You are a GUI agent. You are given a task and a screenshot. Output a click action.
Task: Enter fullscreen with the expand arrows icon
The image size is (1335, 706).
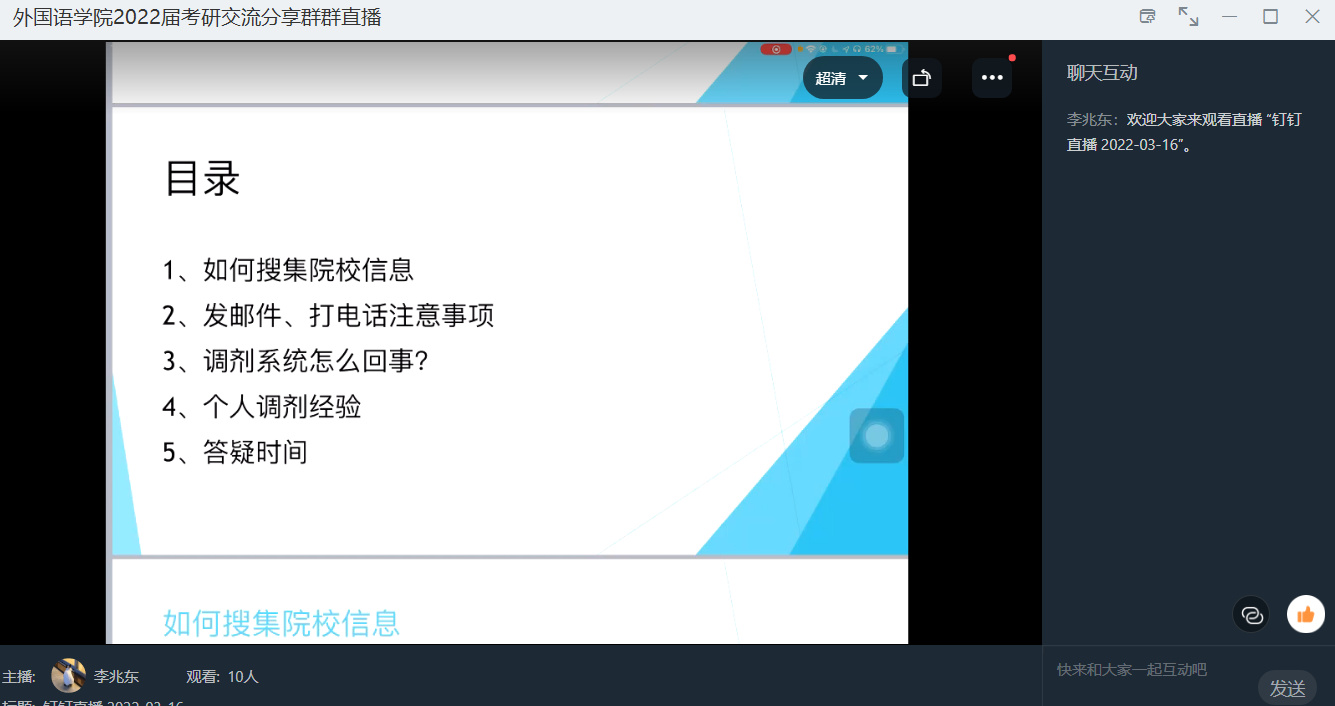point(1188,16)
